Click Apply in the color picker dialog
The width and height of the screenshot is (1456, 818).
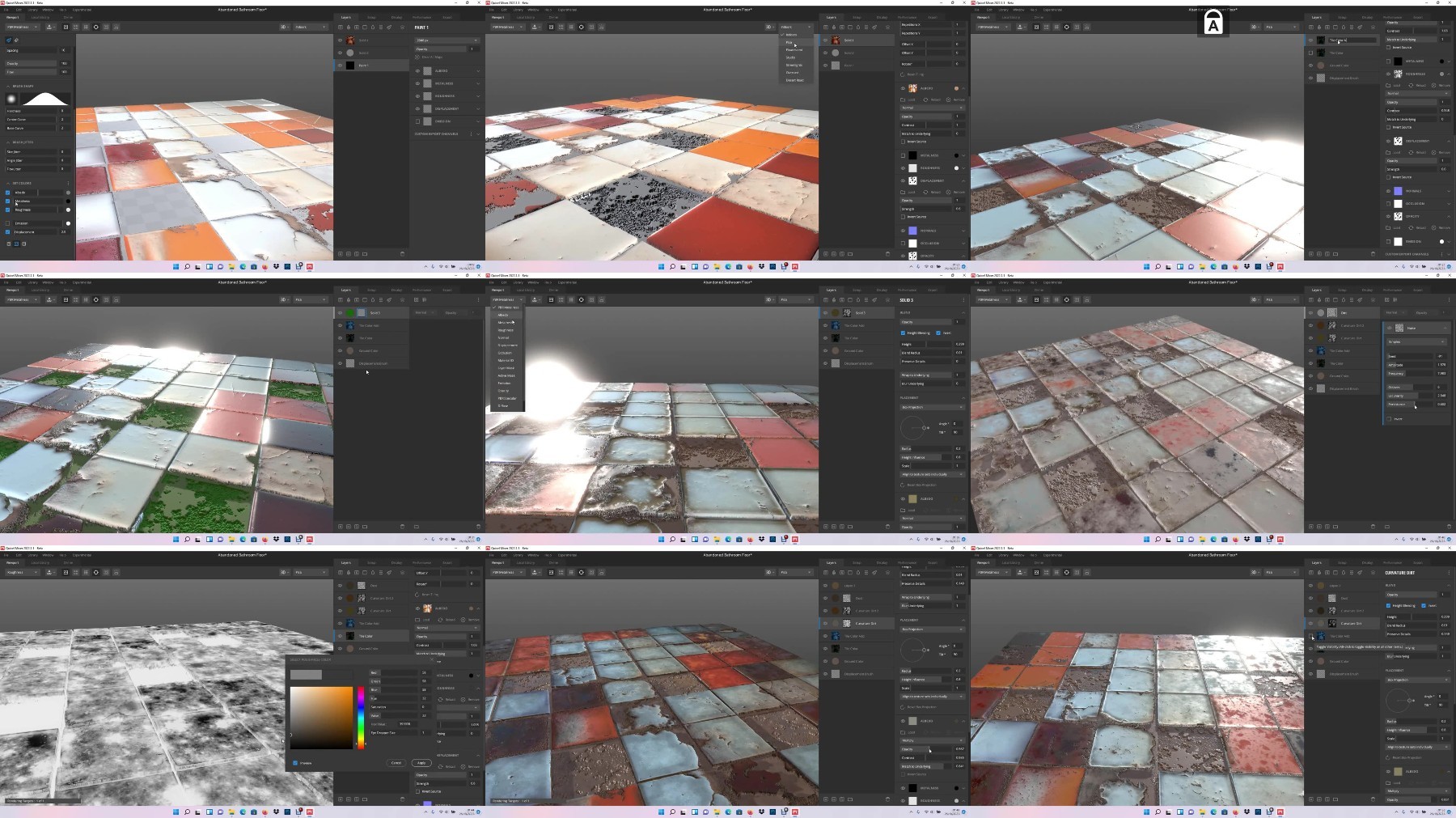click(x=421, y=763)
